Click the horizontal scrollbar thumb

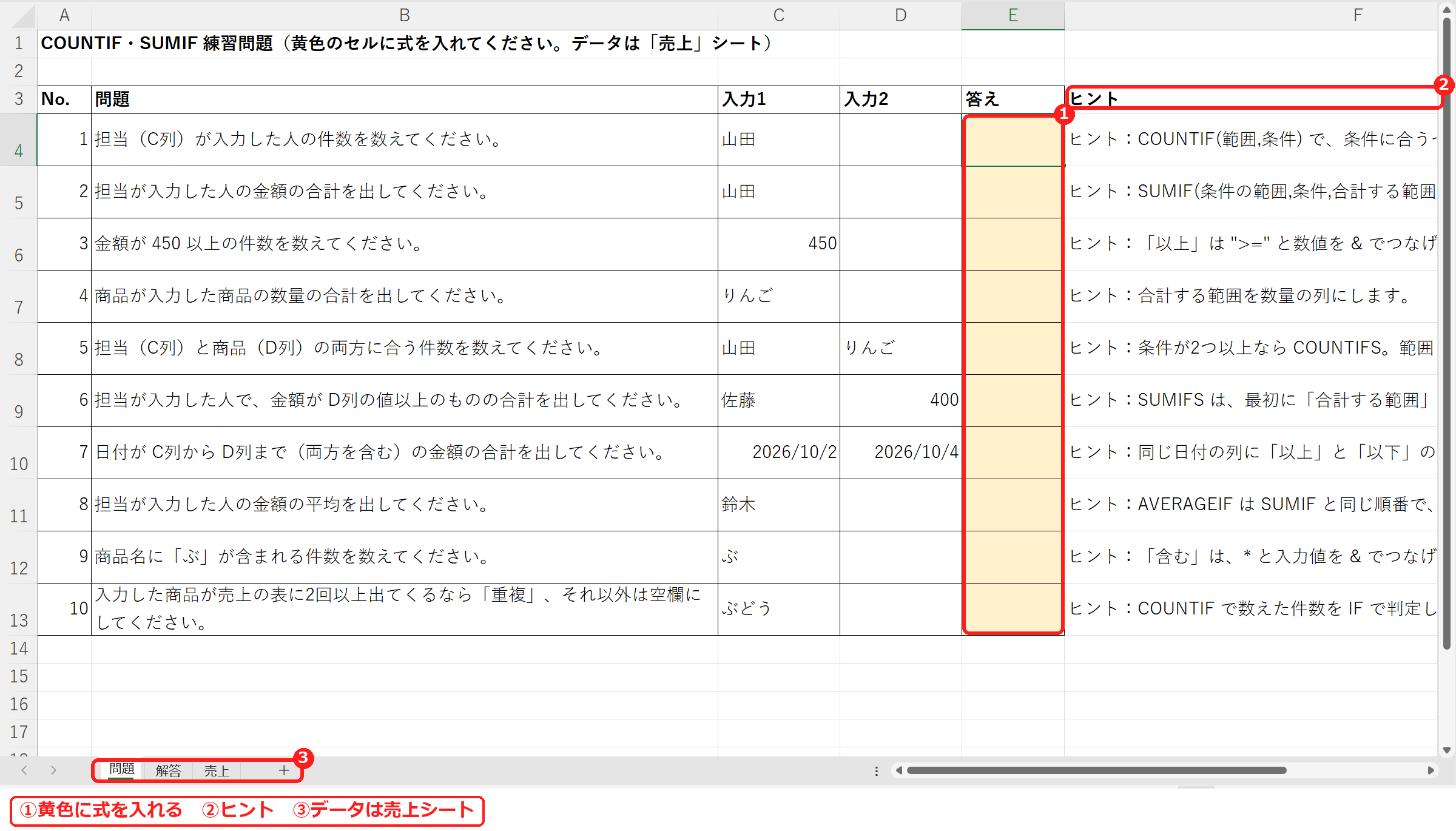[x=1096, y=770]
